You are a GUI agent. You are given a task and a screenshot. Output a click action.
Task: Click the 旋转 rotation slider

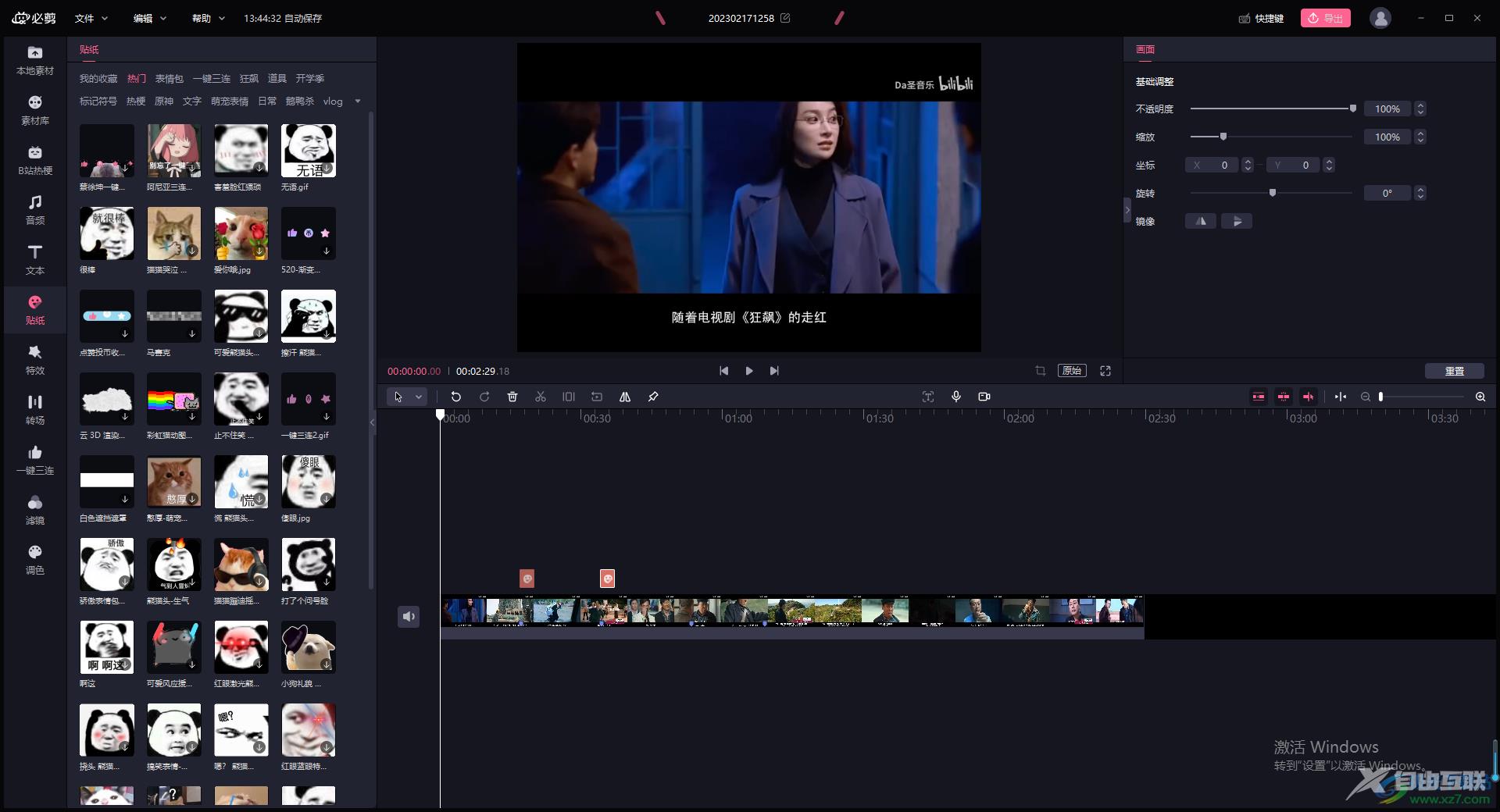coord(1272,193)
